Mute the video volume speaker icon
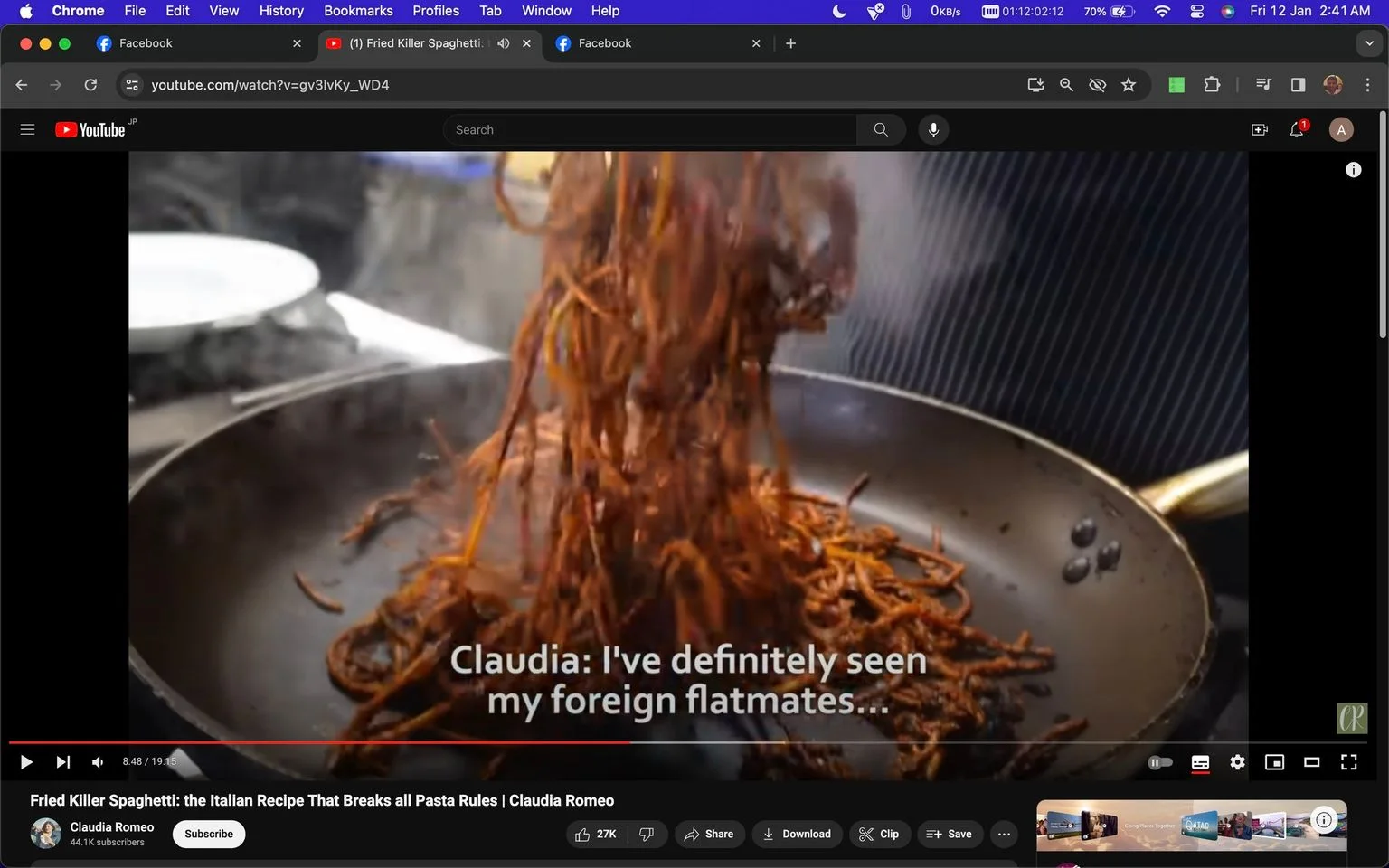 tap(98, 762)
